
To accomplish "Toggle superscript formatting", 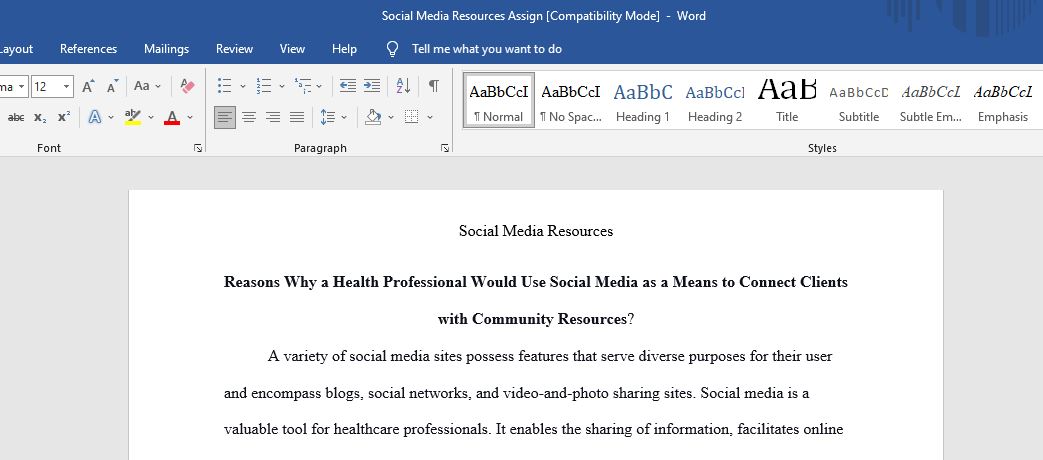I will [64, 118].
